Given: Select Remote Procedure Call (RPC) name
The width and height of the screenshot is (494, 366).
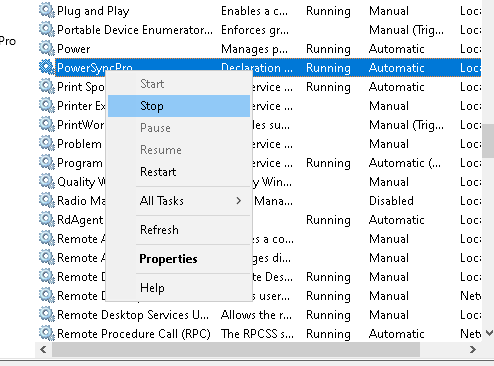Looking at the screenshot, I should click(134, 334).
